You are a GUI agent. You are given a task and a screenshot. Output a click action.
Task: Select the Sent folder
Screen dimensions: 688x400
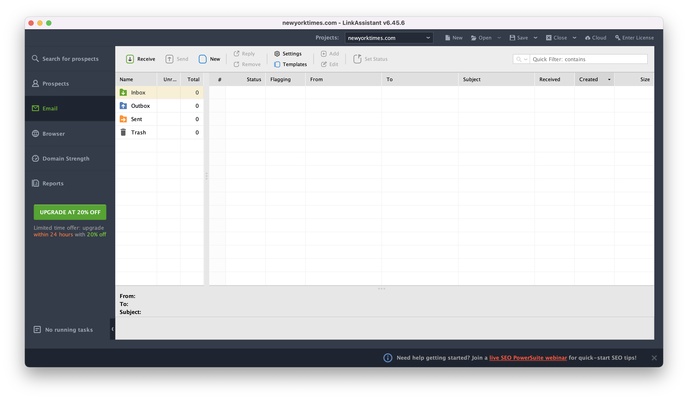click(160, 119)
